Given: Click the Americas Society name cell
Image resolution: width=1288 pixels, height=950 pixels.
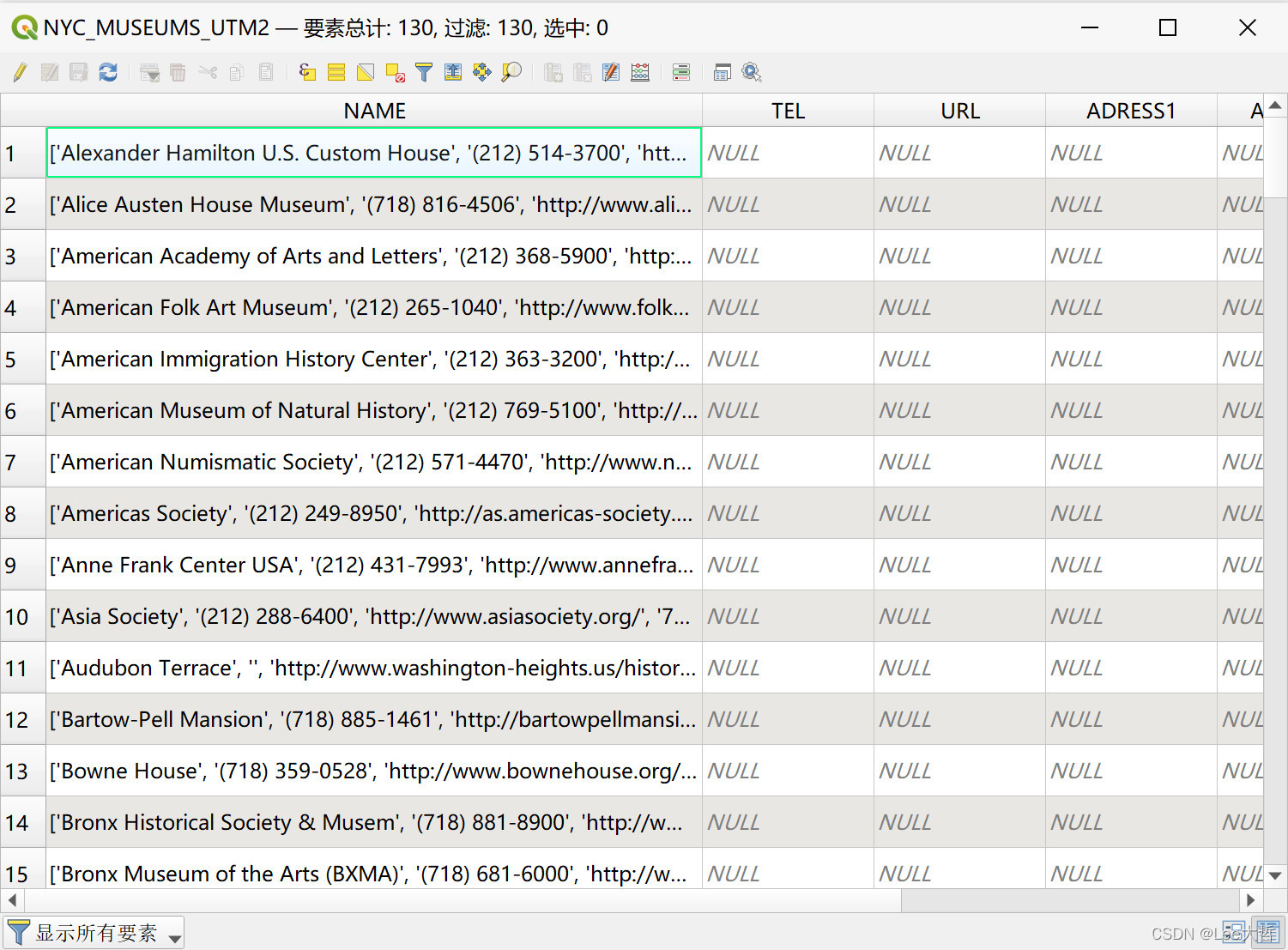Looking at the screenshot, I should click(x=374, y=513).
